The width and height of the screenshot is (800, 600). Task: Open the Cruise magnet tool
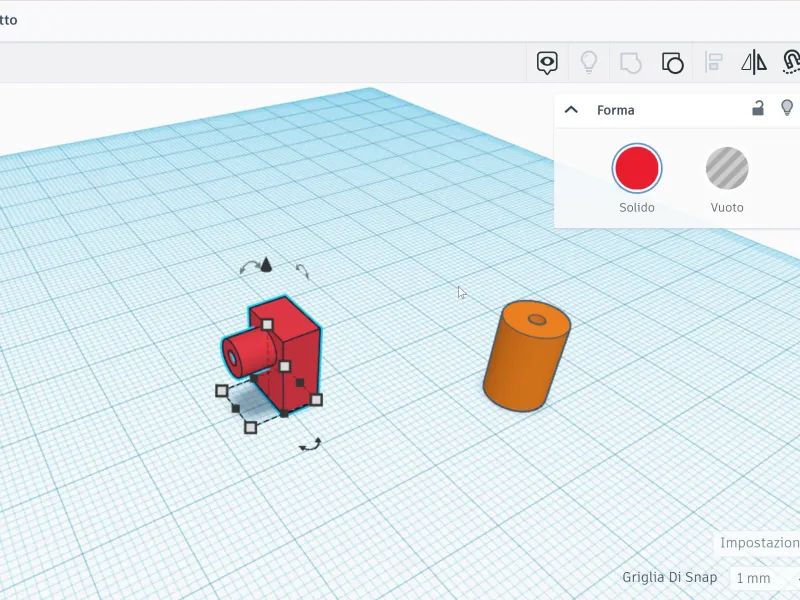coord(791,62)
